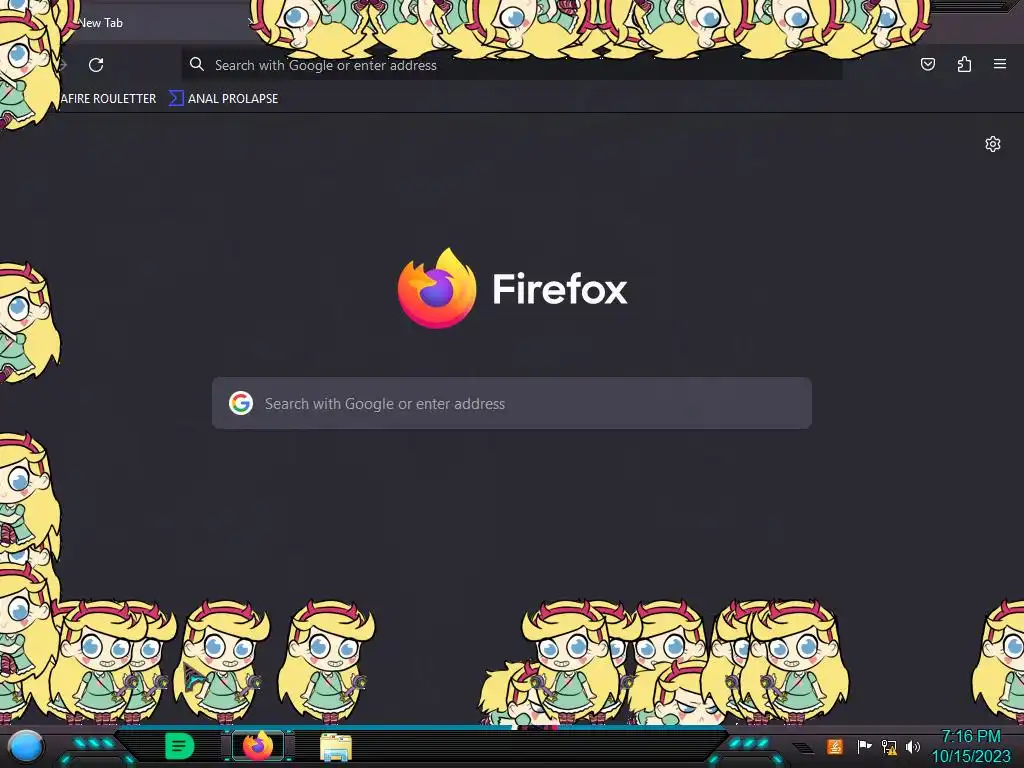
Task: Open the Firefox hamburger application menu
Action: click(x=1000, y=64)
